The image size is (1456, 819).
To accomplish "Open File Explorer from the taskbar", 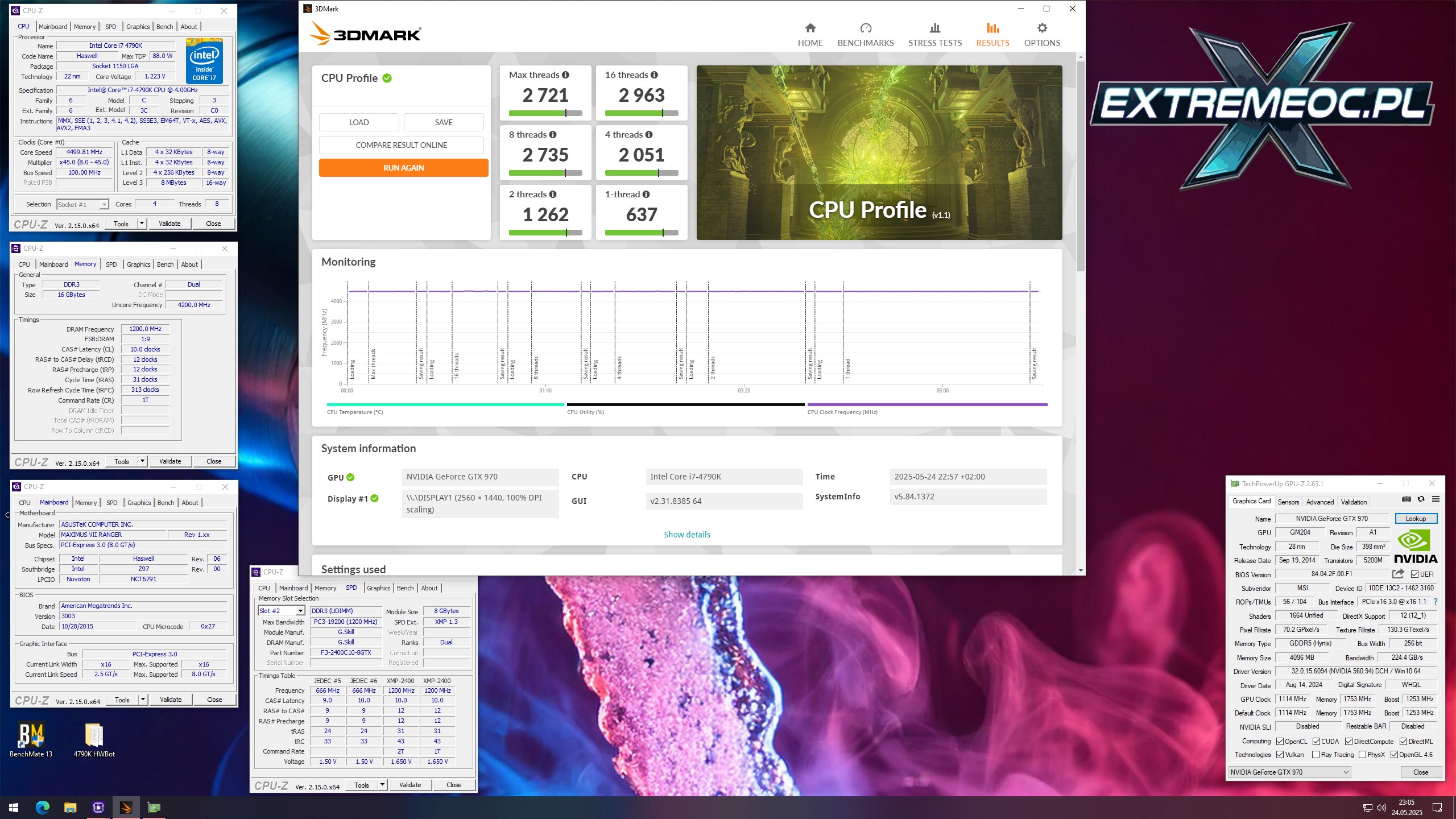I will point(70,807).
